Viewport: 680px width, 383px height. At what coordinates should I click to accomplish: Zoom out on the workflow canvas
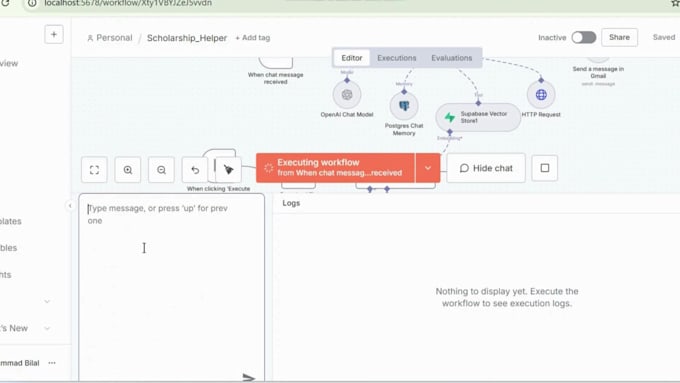[x=161, y=170]
